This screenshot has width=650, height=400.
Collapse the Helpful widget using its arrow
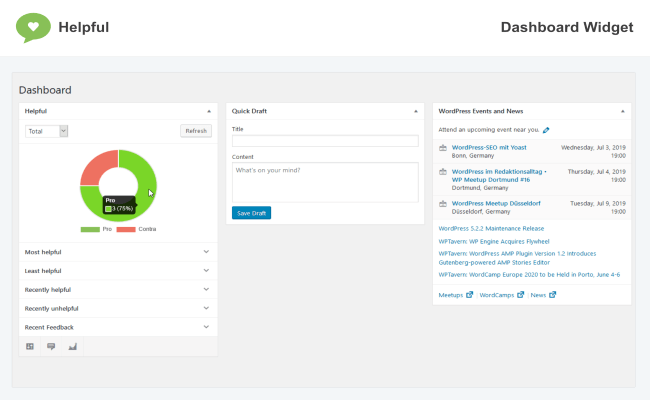[x=209, y=111]
